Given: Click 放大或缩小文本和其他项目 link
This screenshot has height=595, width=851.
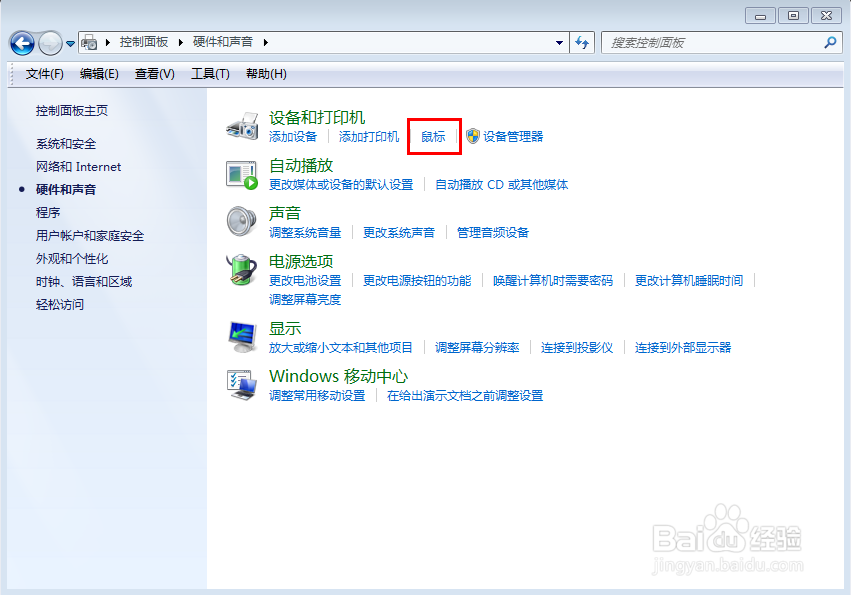Looking at the screenshot, I should [341, 347].
